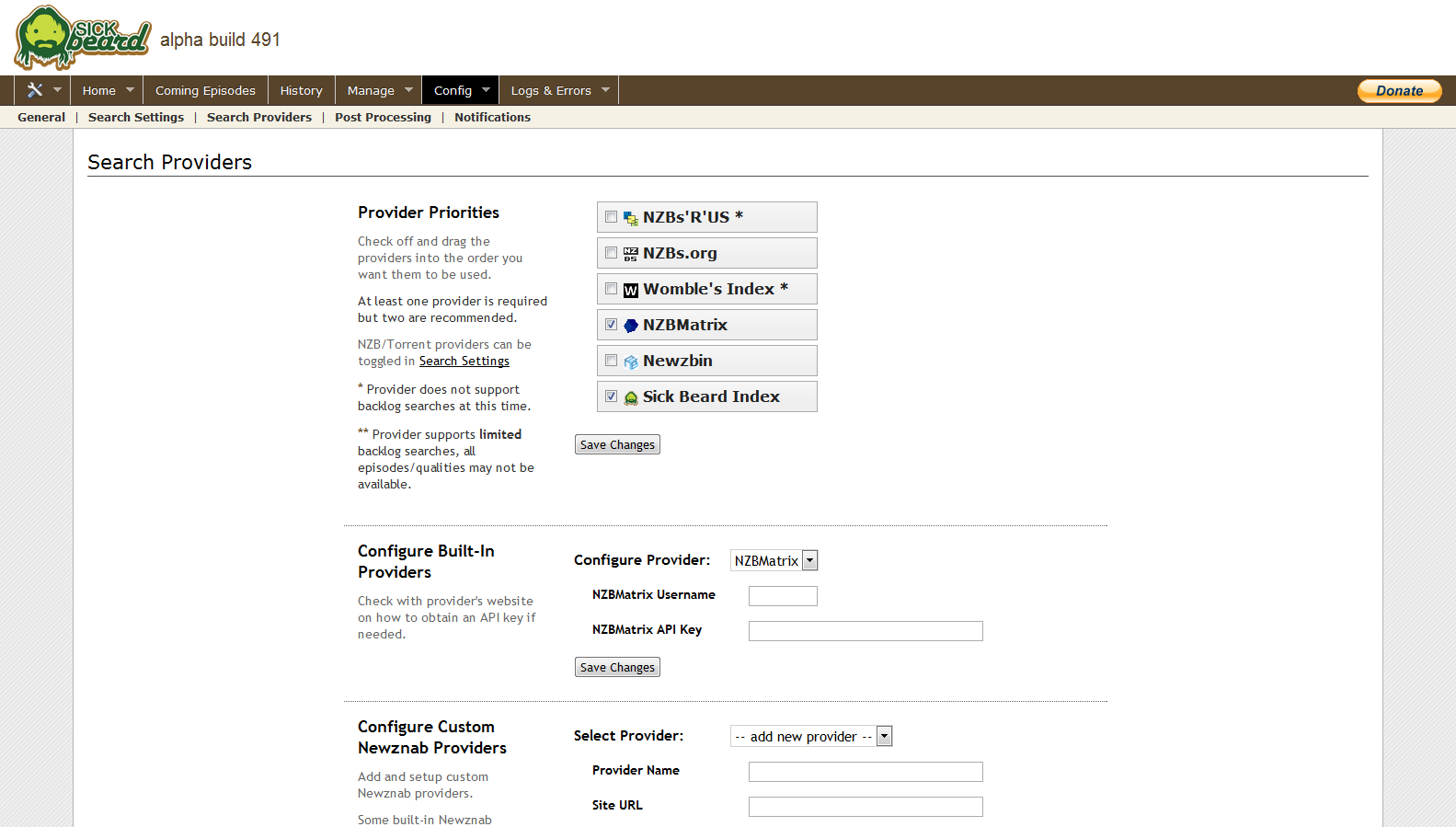Click the NZBMatrix blue provider icon
The image size is (1456, 827).
point(631,326)
